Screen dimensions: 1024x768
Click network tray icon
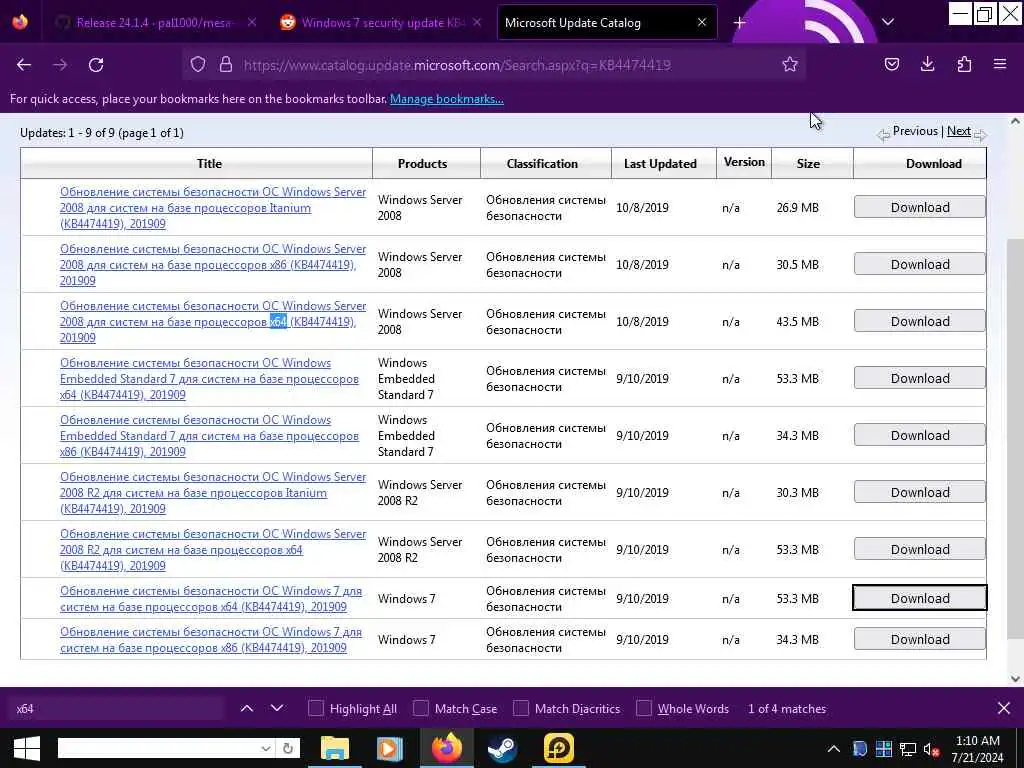pyautogui.click(x=908, y=749)
